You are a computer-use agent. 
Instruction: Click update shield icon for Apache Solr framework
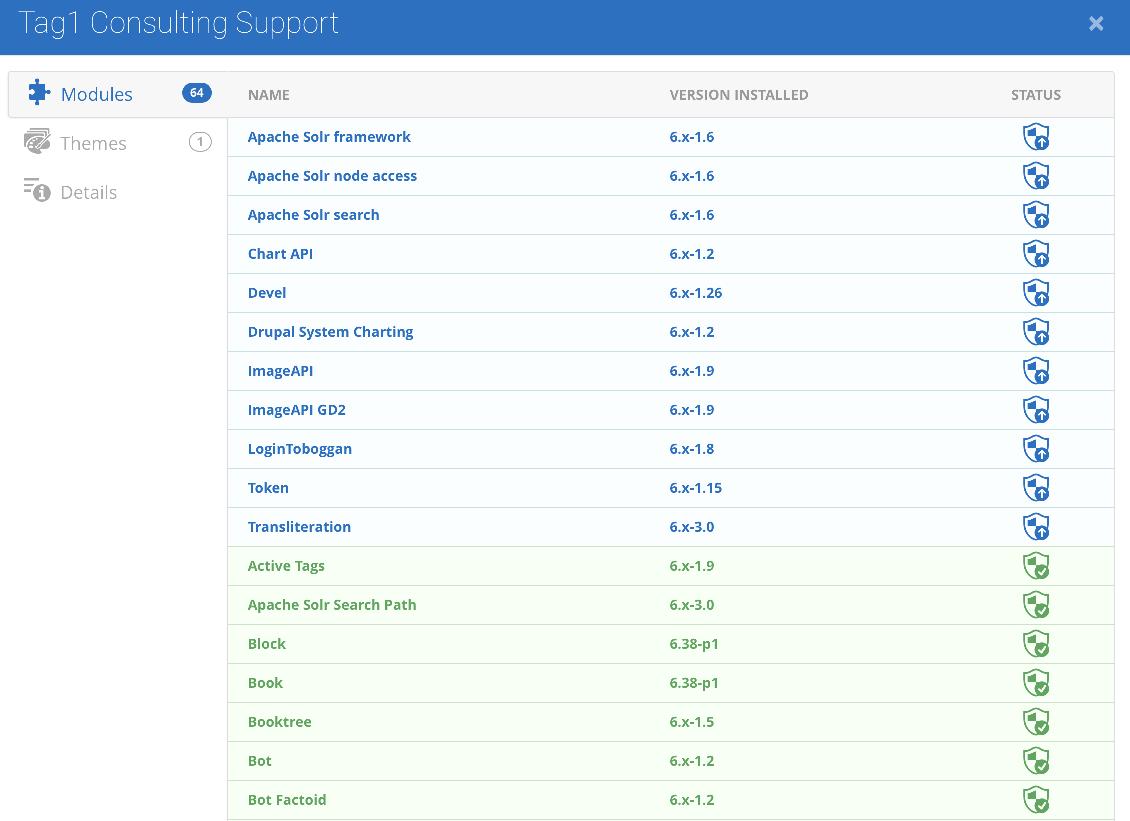(x=1036, y=137)
